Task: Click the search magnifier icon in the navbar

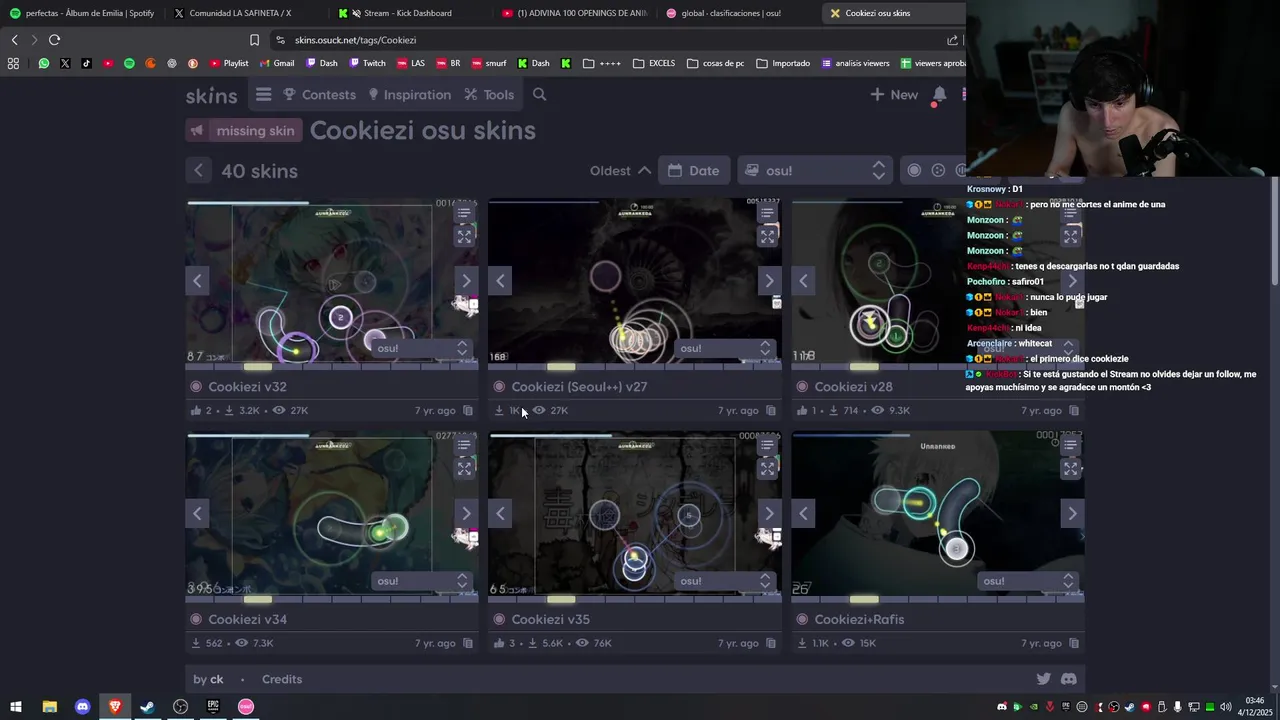Action: pos(539,94)
